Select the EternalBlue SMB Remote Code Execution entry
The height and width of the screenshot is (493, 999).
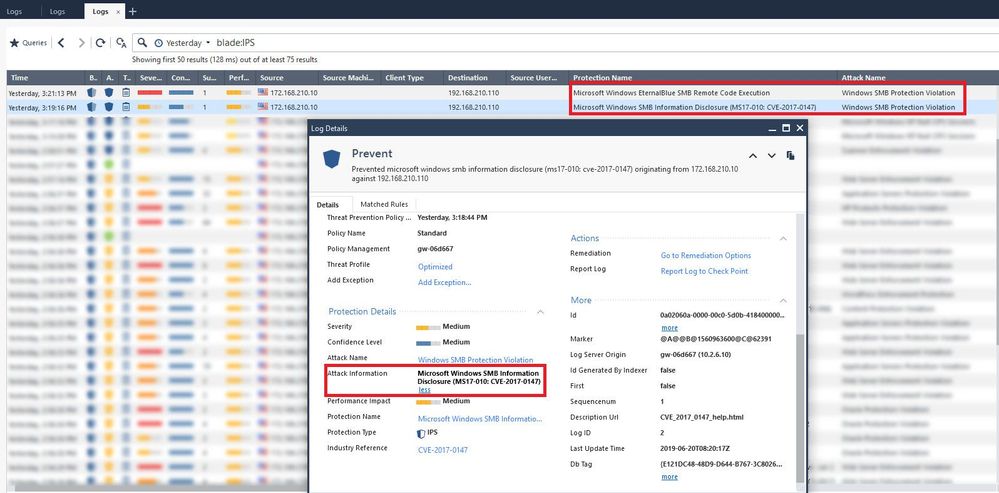coord(671,93)
